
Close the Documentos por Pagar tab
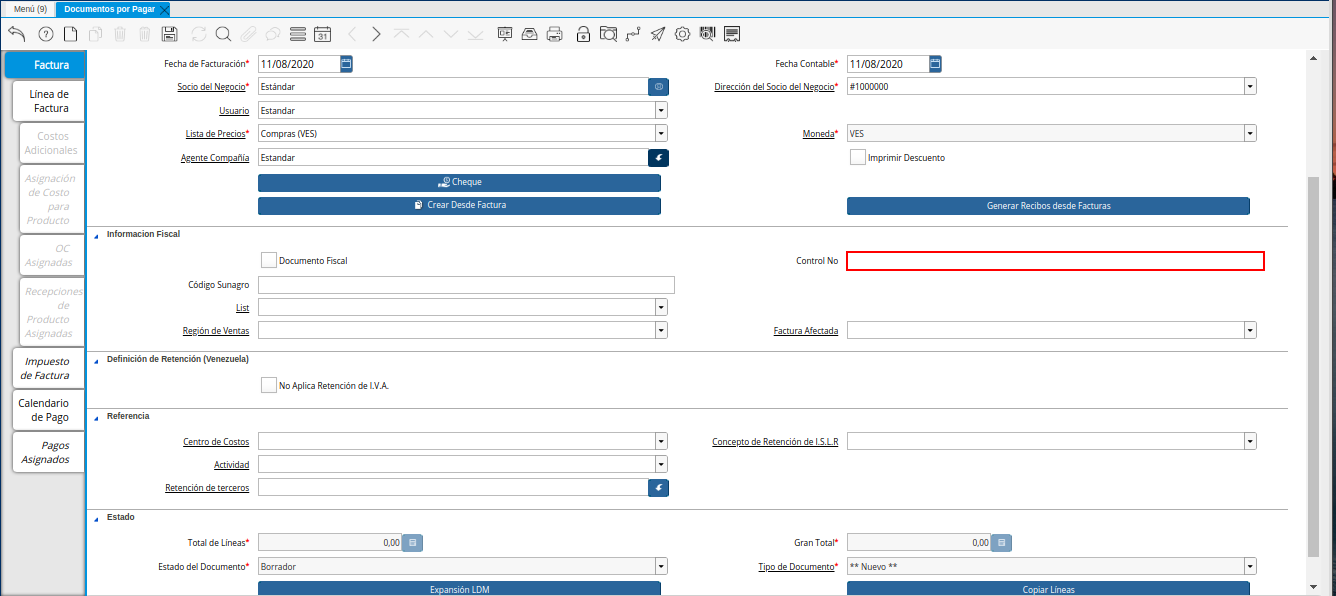pos(164,9)
